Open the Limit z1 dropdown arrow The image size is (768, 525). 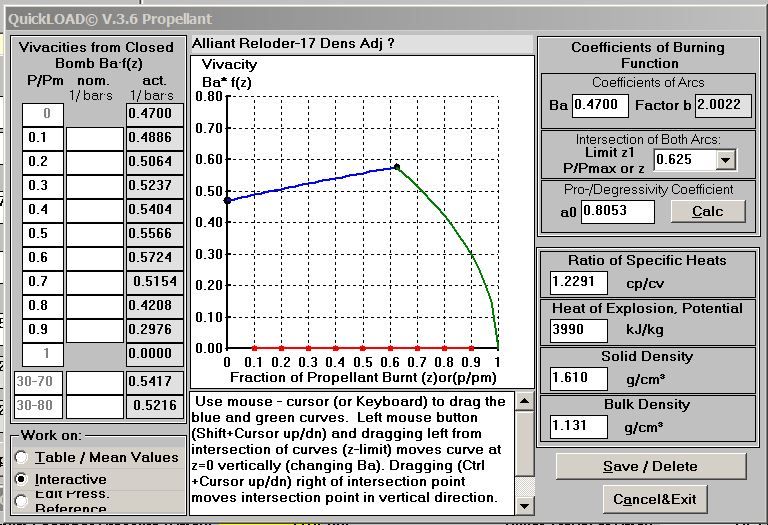725,160
